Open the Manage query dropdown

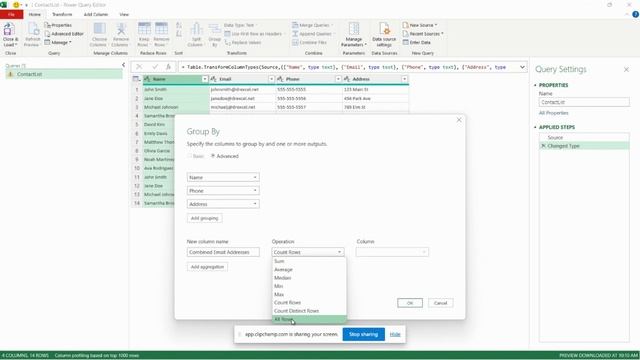click(x=58, y=42)
